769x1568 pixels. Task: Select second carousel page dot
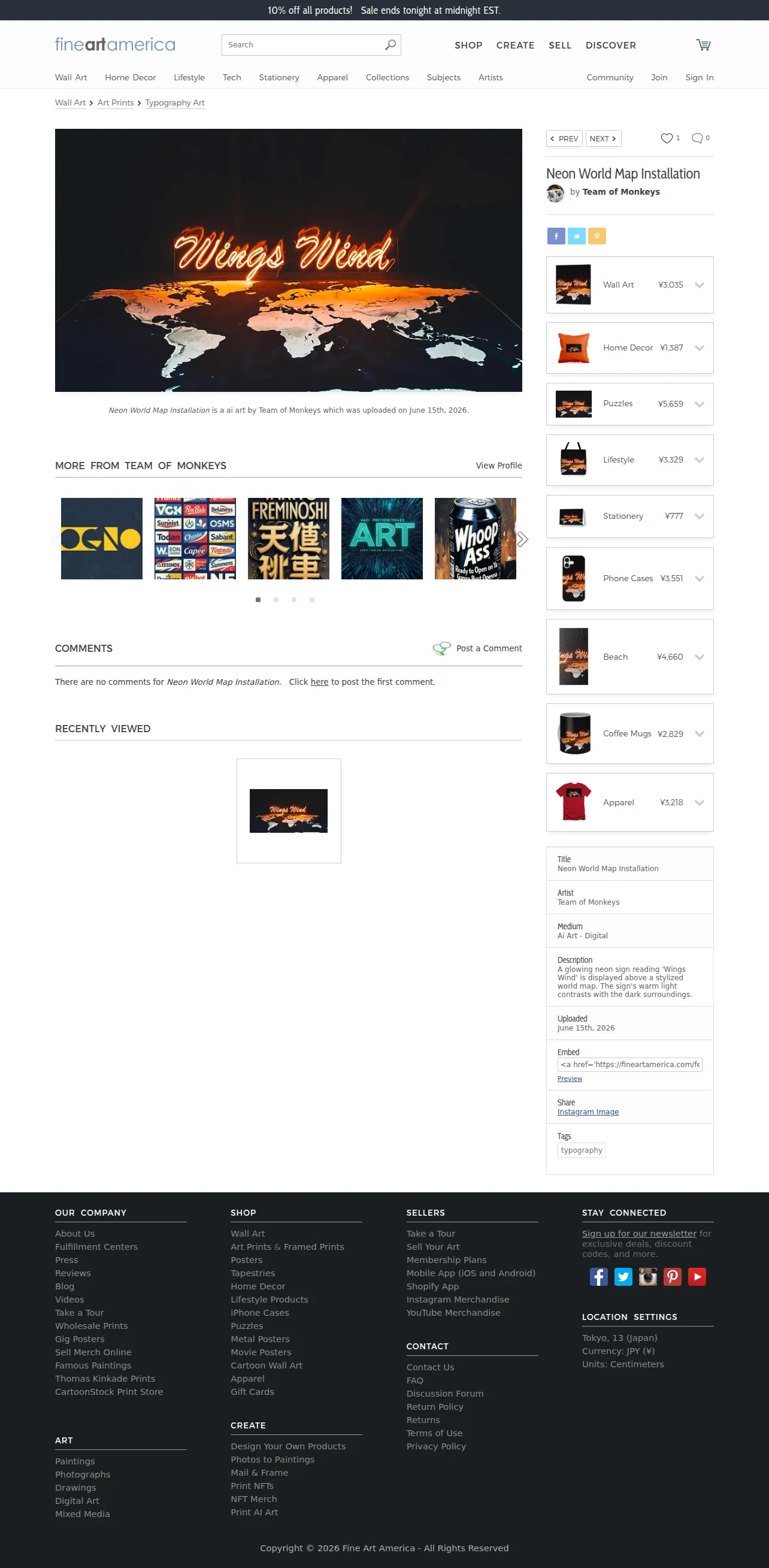[276, 600]
